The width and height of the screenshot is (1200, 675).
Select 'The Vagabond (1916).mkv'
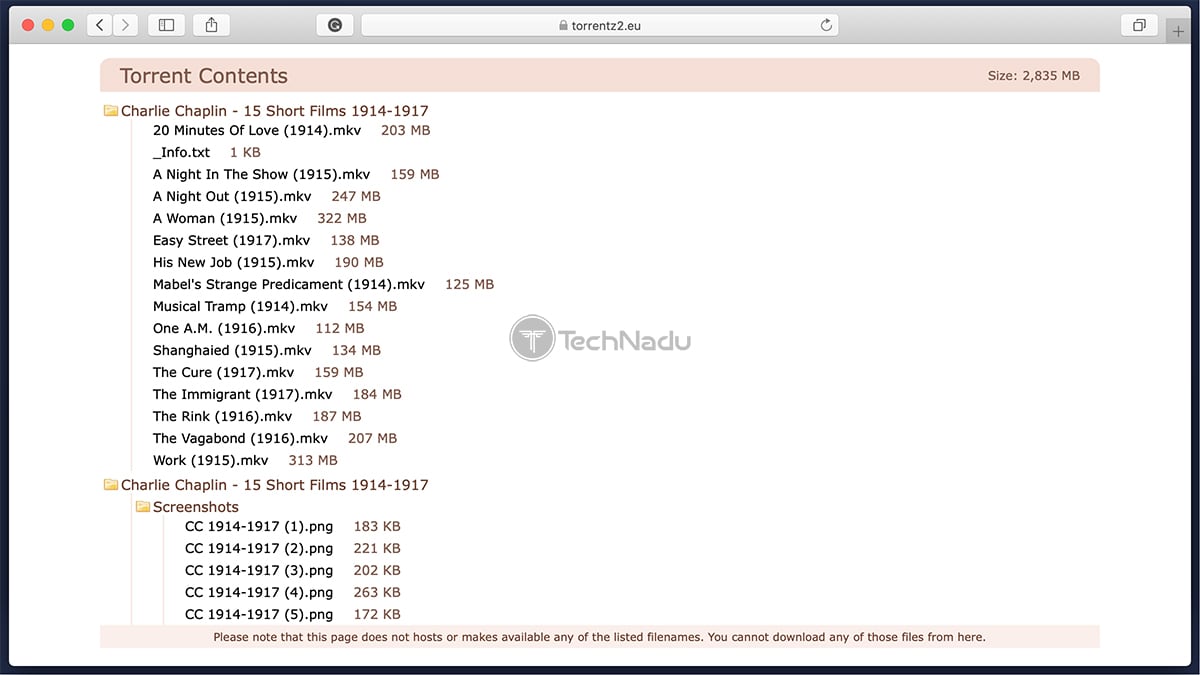[x=240, y=438]
